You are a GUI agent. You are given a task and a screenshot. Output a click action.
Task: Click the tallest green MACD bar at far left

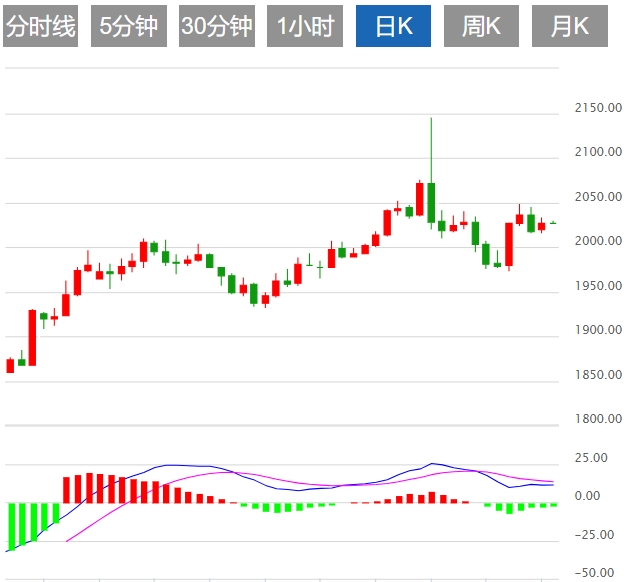coord(11,527)
